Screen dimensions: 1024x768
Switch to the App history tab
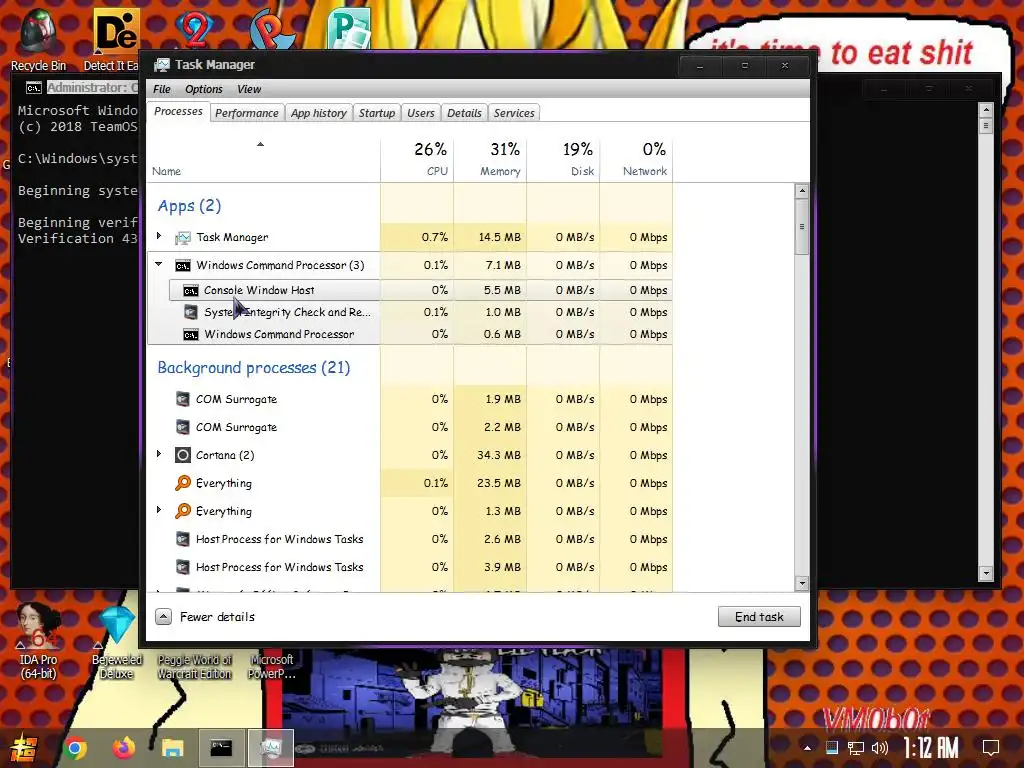coord(319,113)
